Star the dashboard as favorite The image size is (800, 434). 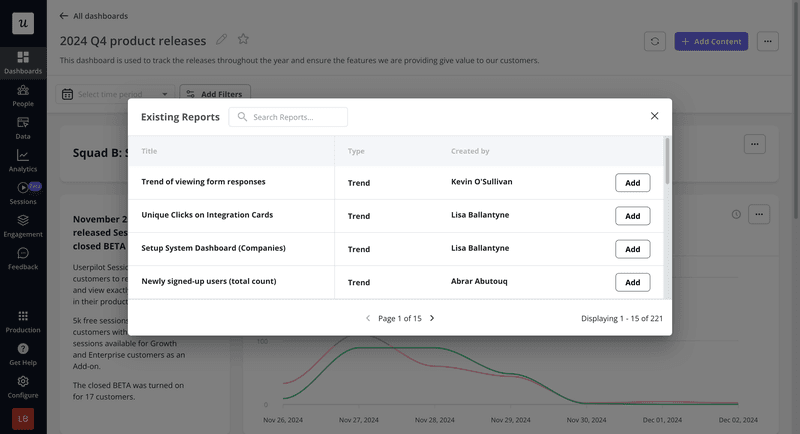tap(243, 40)
